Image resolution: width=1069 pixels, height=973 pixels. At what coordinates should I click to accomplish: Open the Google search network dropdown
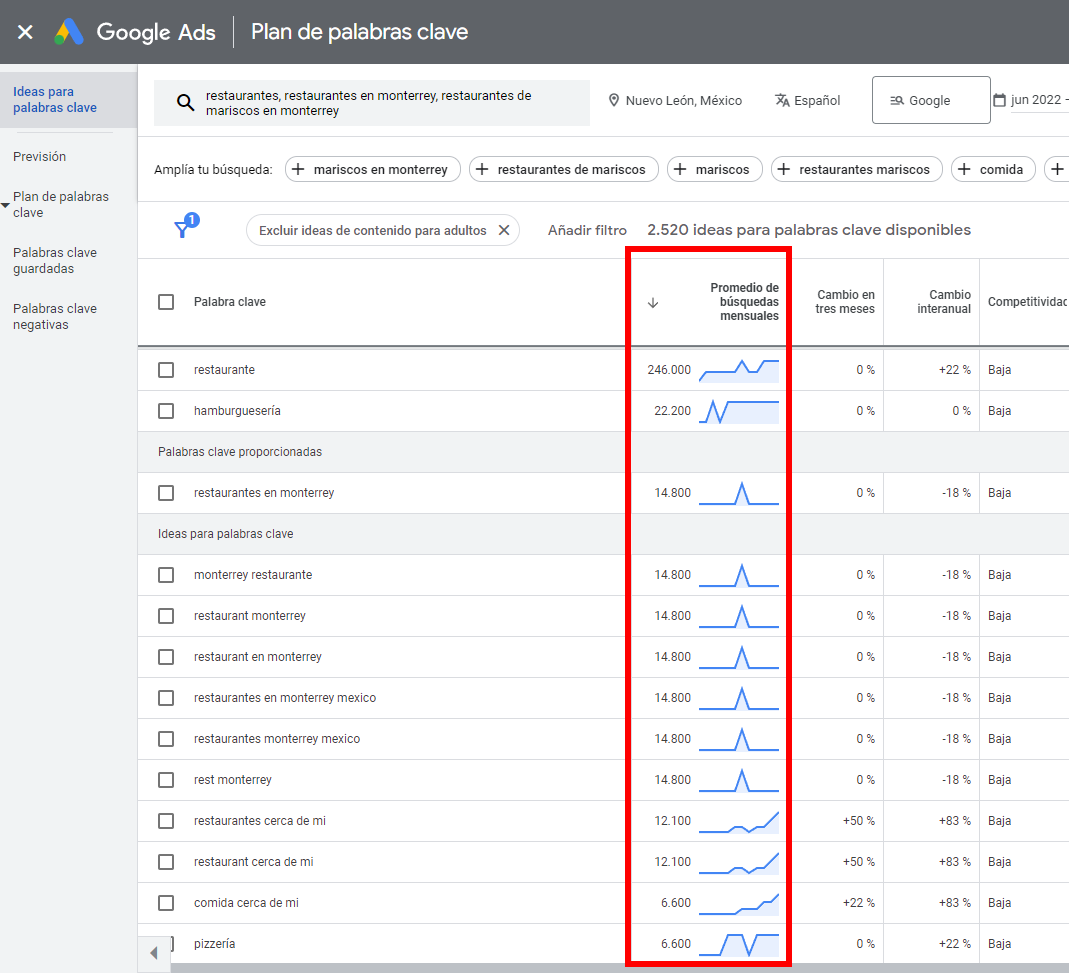click(x=930, y=100)
